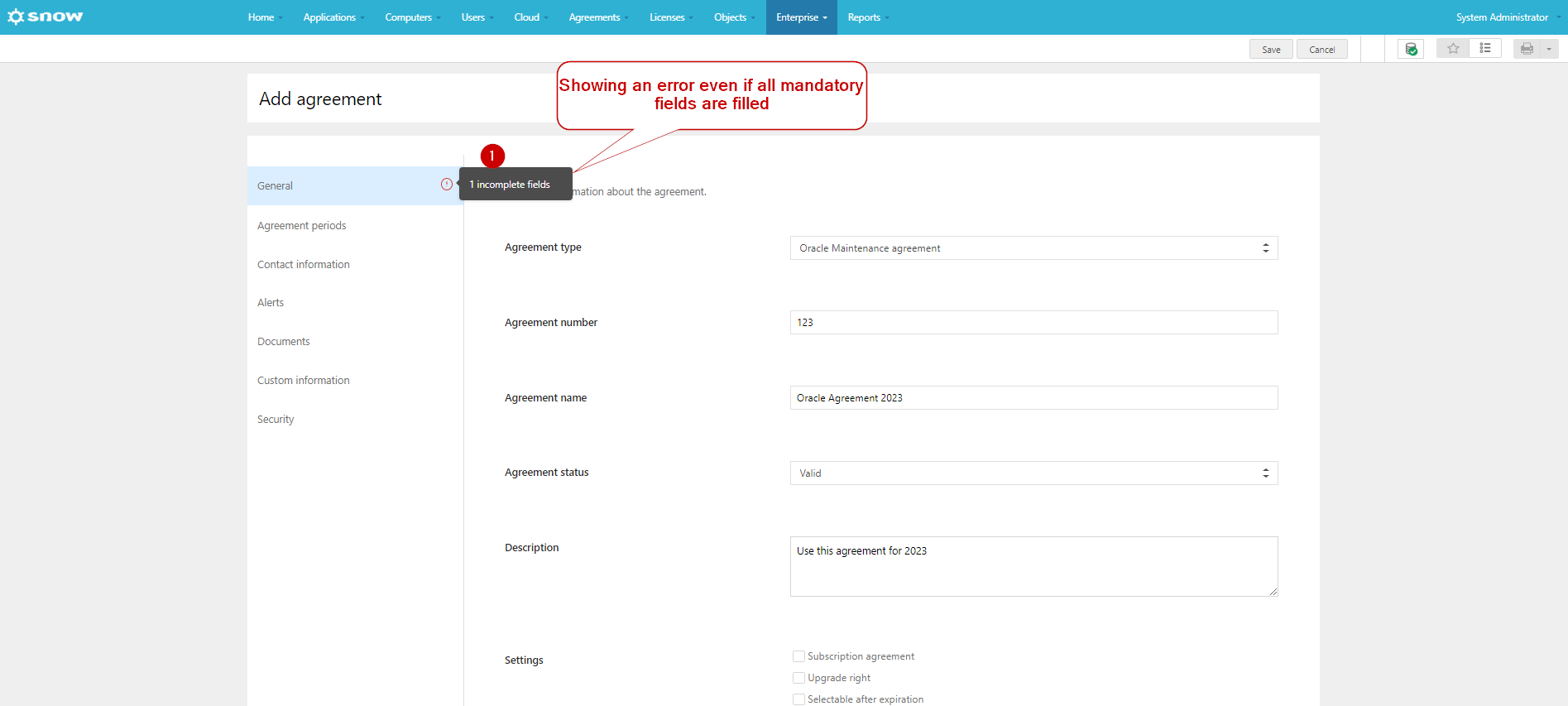The height and width of the screenshot is (706, 1568).
Task: Click the Add agreement heading
Action: 320,99
